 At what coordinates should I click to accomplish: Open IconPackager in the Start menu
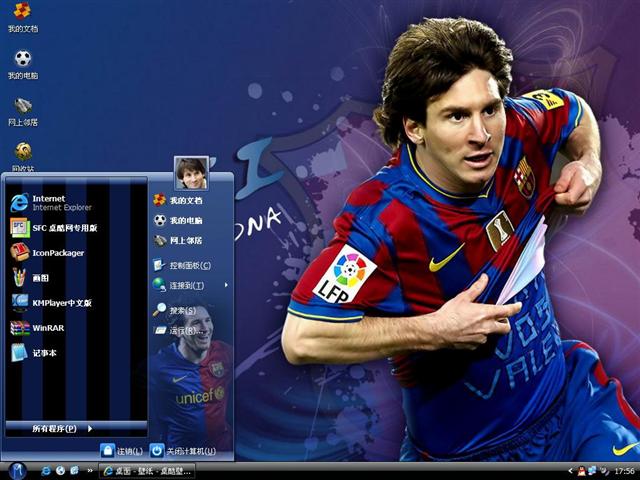(48, 253)
